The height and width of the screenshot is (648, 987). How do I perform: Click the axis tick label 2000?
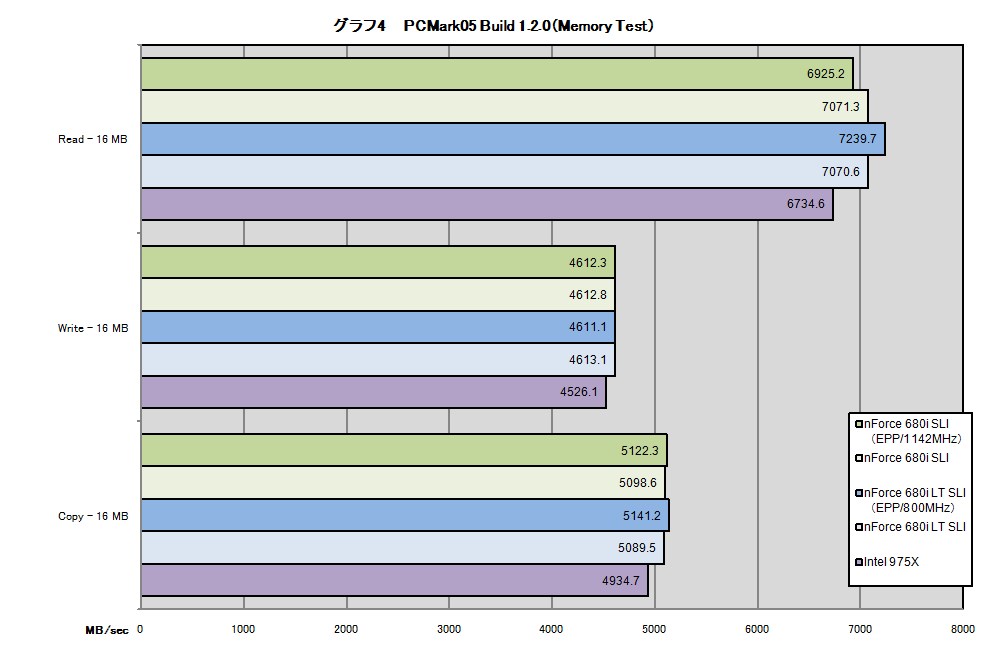pos(346,629)
